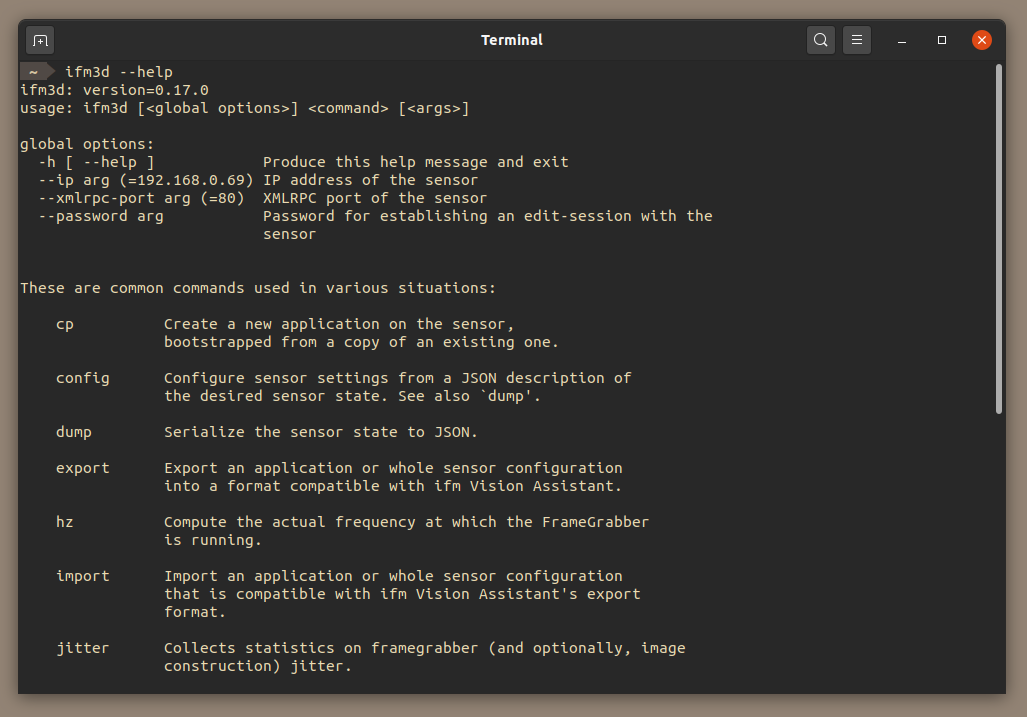Click the Terminal title text
Viewport: 1027px width, 717px height.
pyautogui.click(x=512, y=40)
